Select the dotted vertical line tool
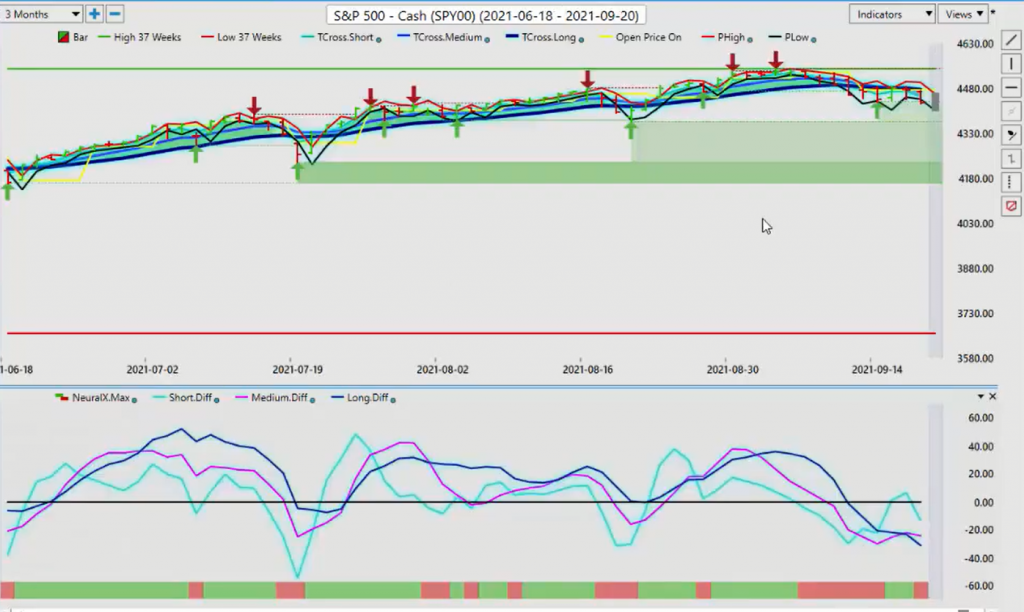This screenshot has height=612, width=1024. pyautogui.click(x=1011, y=182)
